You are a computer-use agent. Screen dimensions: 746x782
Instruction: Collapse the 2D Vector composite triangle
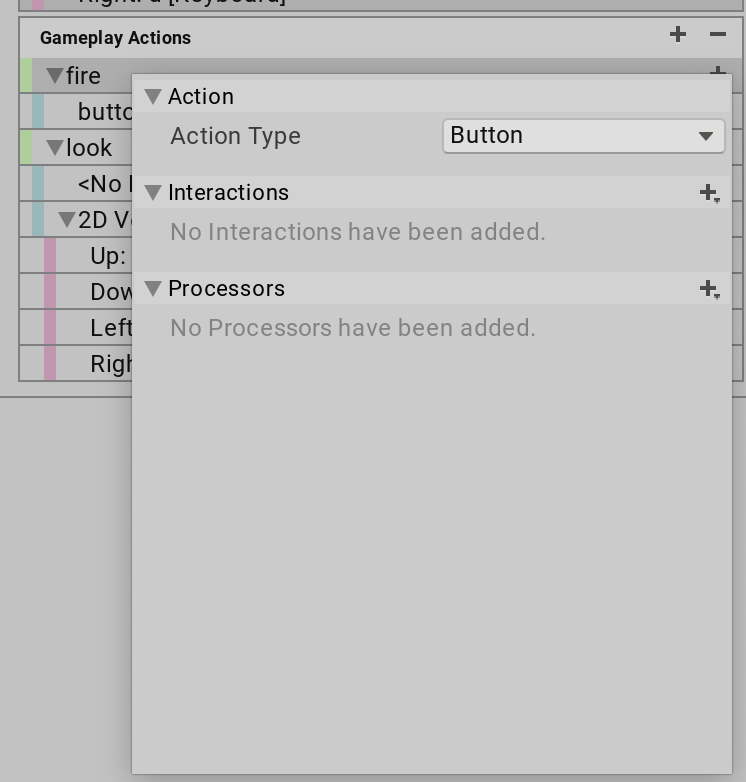[67, 220]
